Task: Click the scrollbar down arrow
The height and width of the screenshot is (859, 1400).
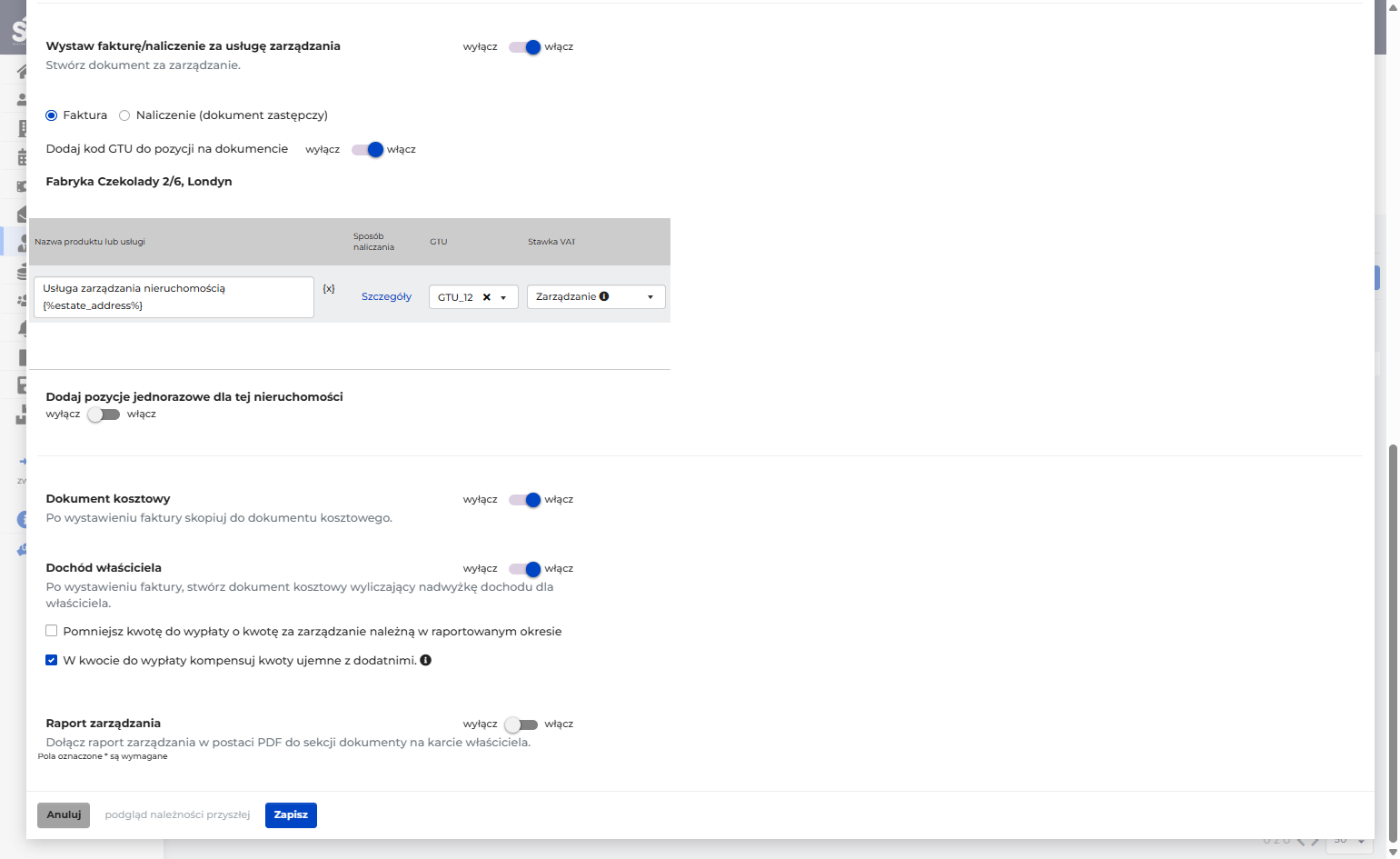Action: [1394, 852]
